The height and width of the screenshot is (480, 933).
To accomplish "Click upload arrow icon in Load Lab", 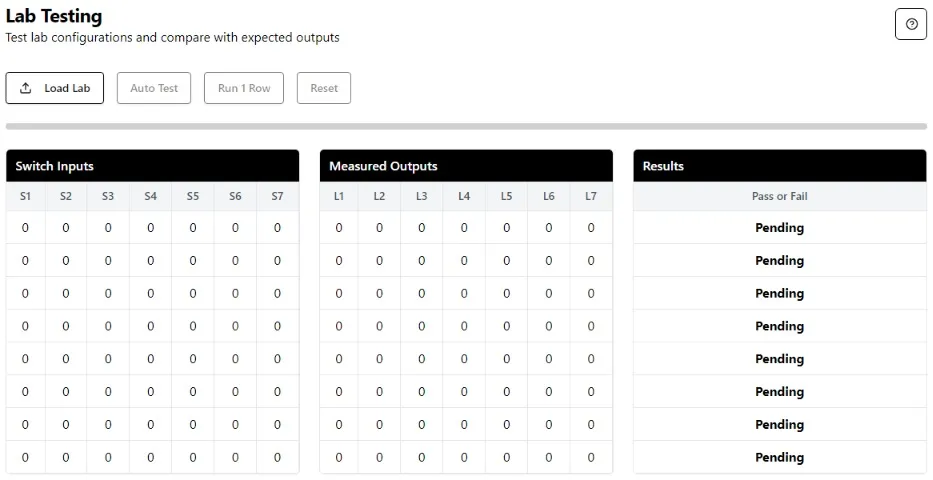I will point(26,88).
